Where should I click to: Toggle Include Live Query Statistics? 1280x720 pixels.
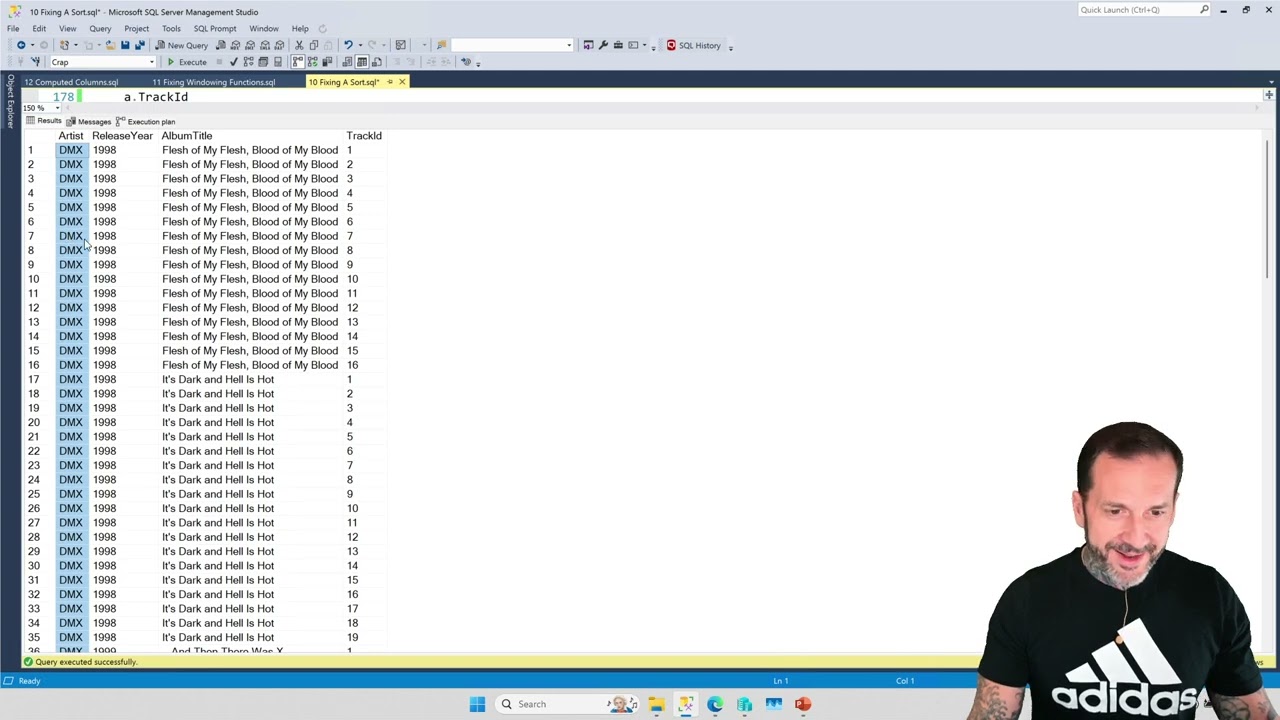(x=312, y=62)
